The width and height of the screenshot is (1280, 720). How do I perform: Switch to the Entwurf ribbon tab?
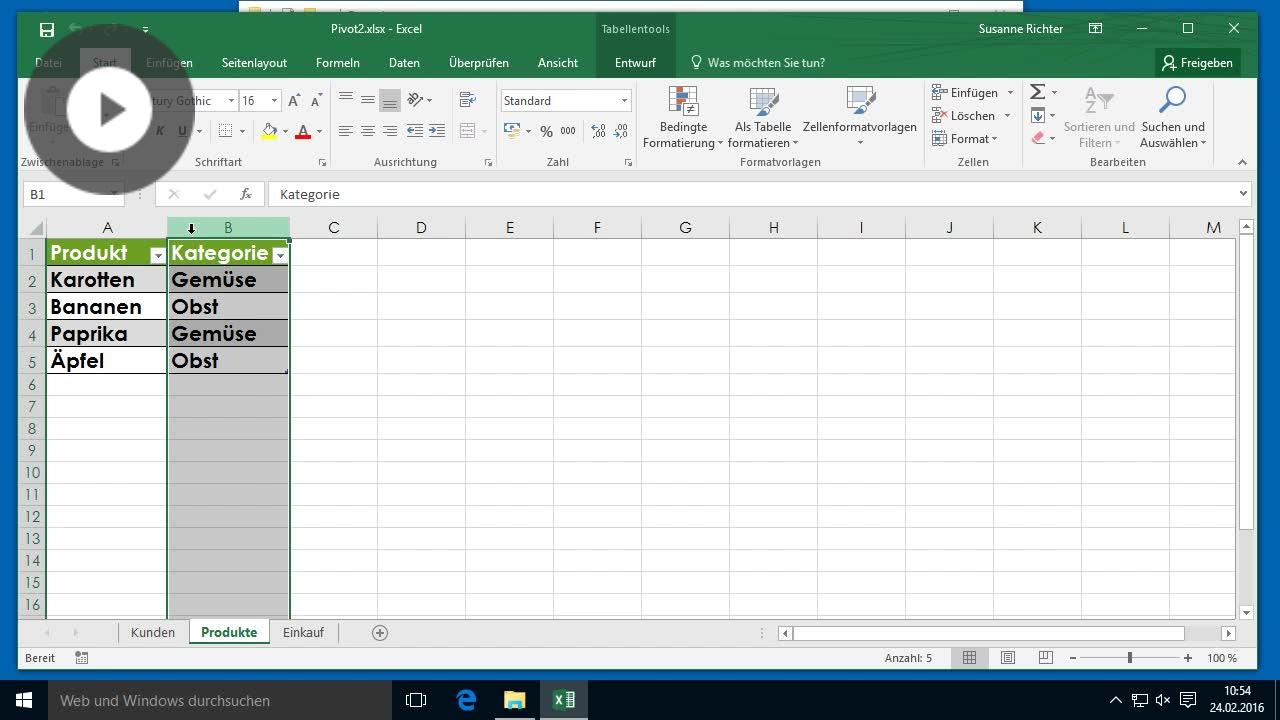[634, 62]
